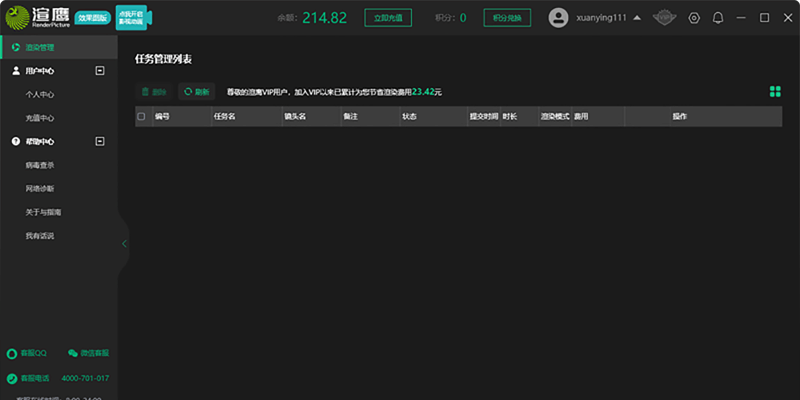Click the 刷新 refresh button

point(196,92)
